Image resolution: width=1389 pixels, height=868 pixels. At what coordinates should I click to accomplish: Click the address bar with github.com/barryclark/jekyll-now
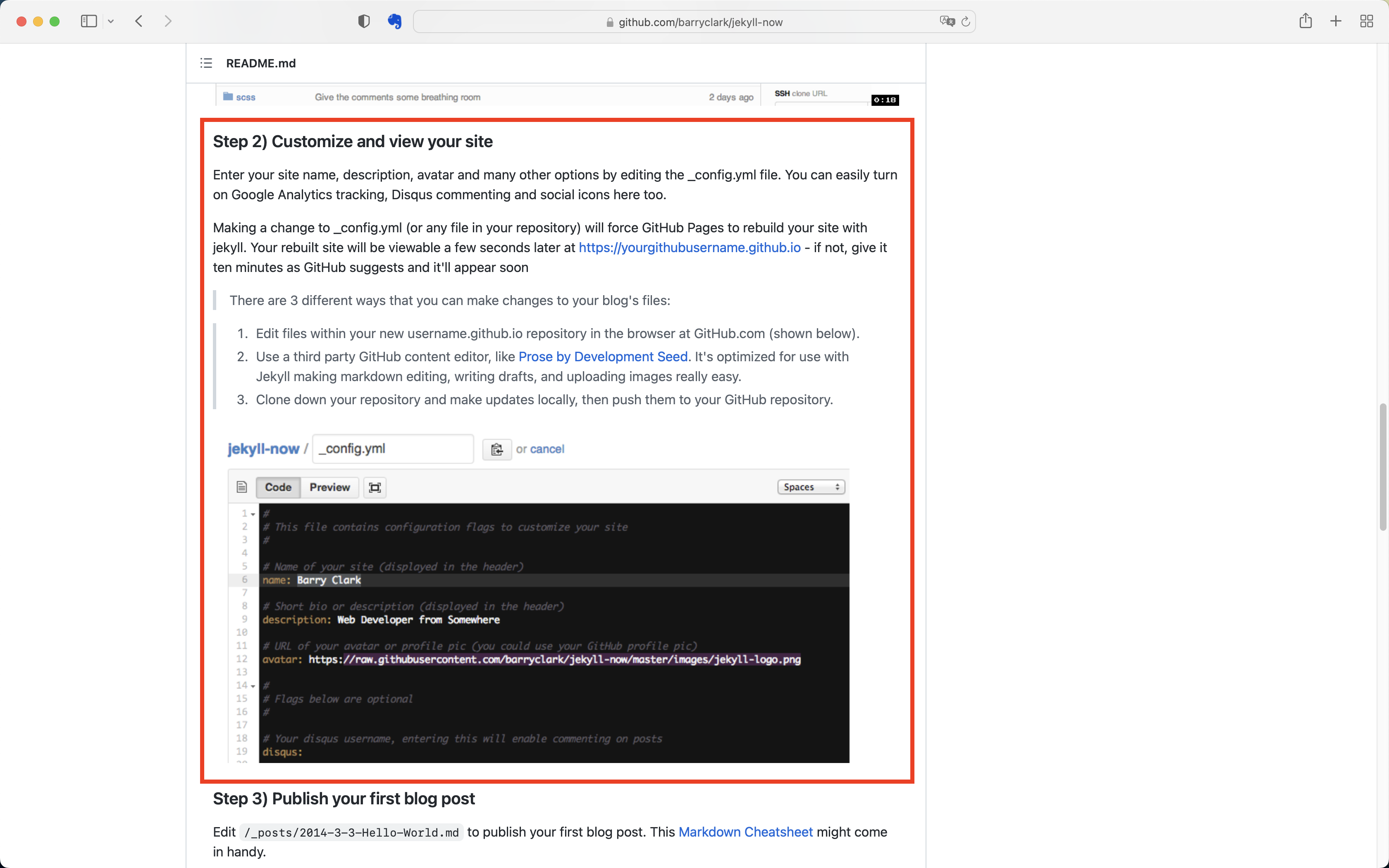click(x=694, y=22)
